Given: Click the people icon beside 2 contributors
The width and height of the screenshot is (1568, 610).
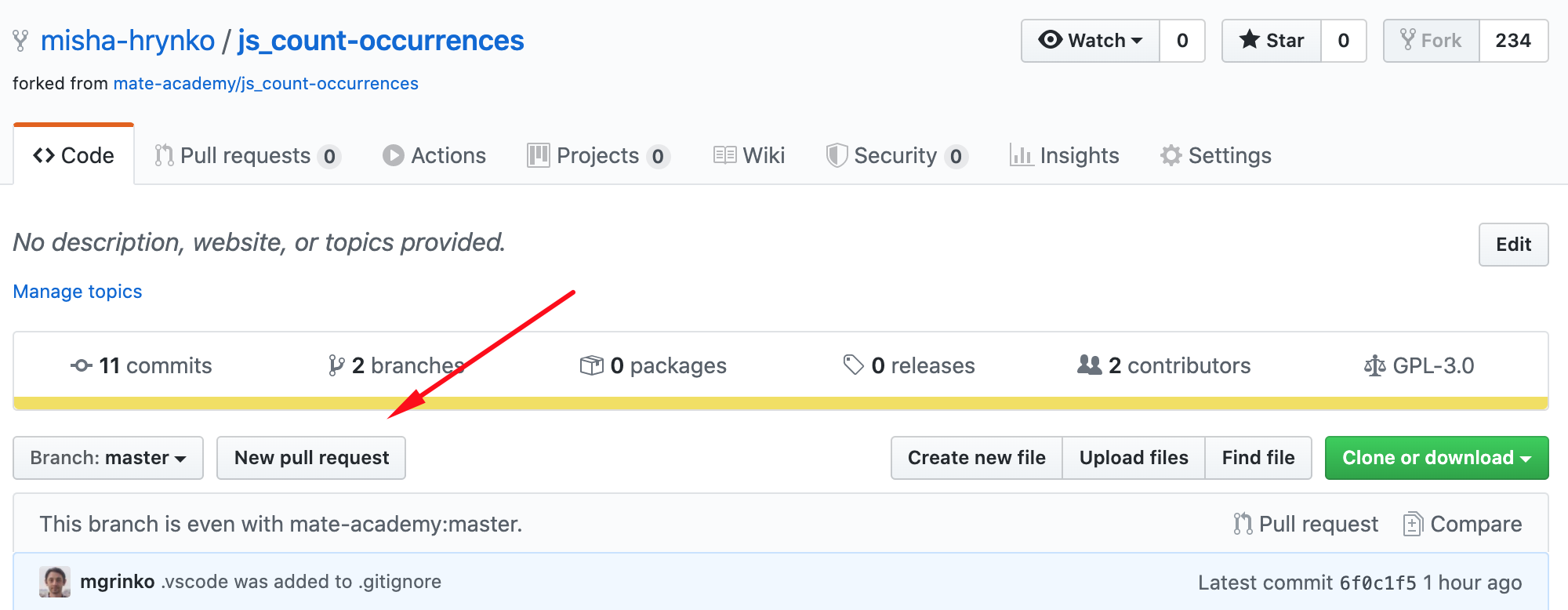Looking at the screenshot, I should point(1090,365).
